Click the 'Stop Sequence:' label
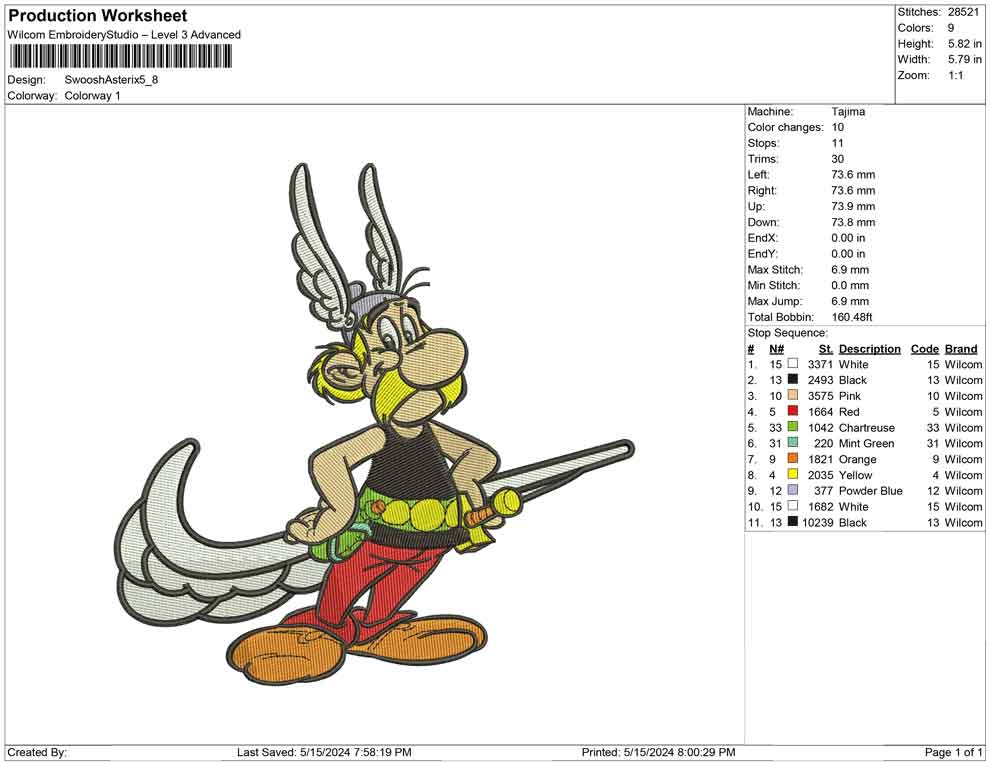 click(787, 333)
